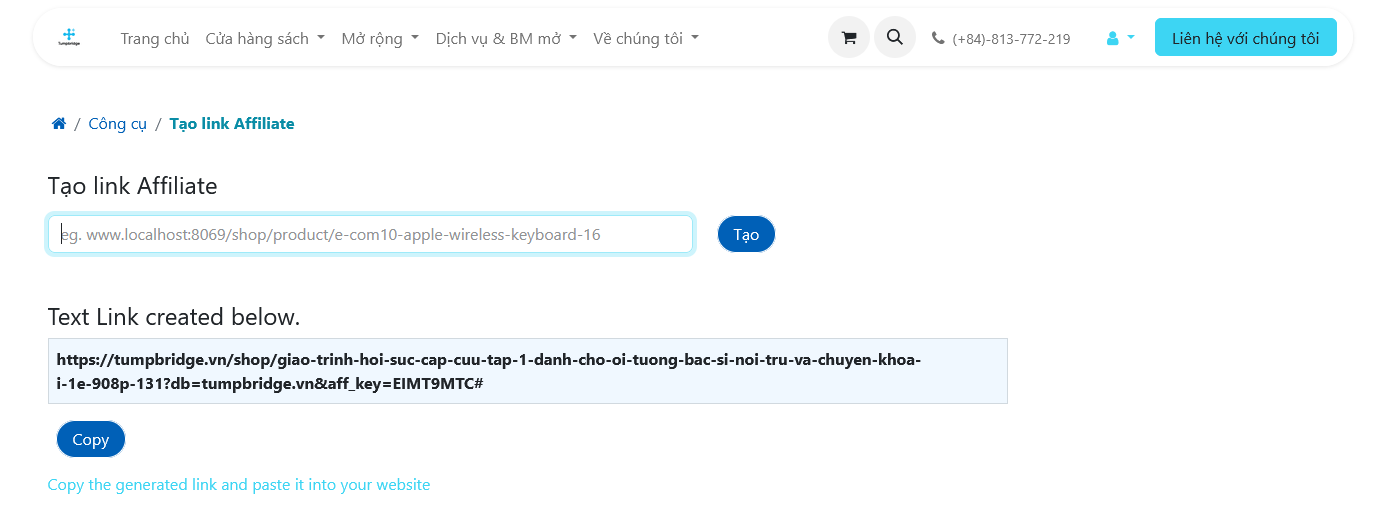Click the Copy button

[91, 439]
